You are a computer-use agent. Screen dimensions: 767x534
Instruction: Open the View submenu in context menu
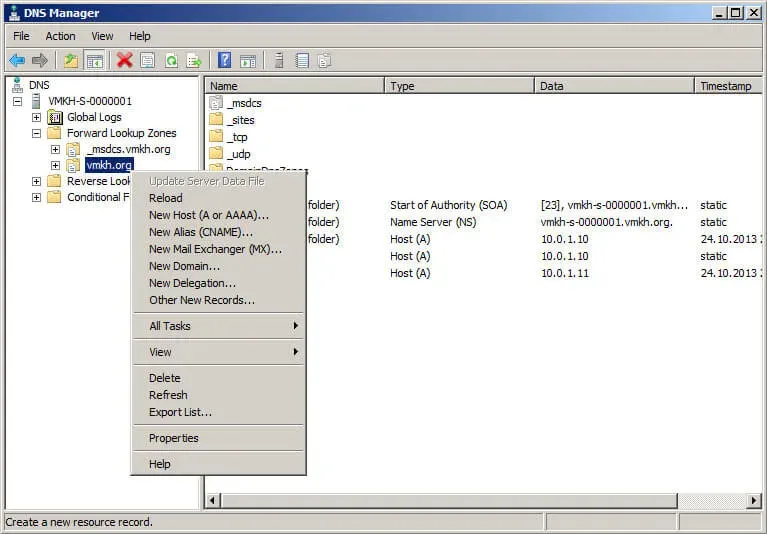click(x=219, y=352)
